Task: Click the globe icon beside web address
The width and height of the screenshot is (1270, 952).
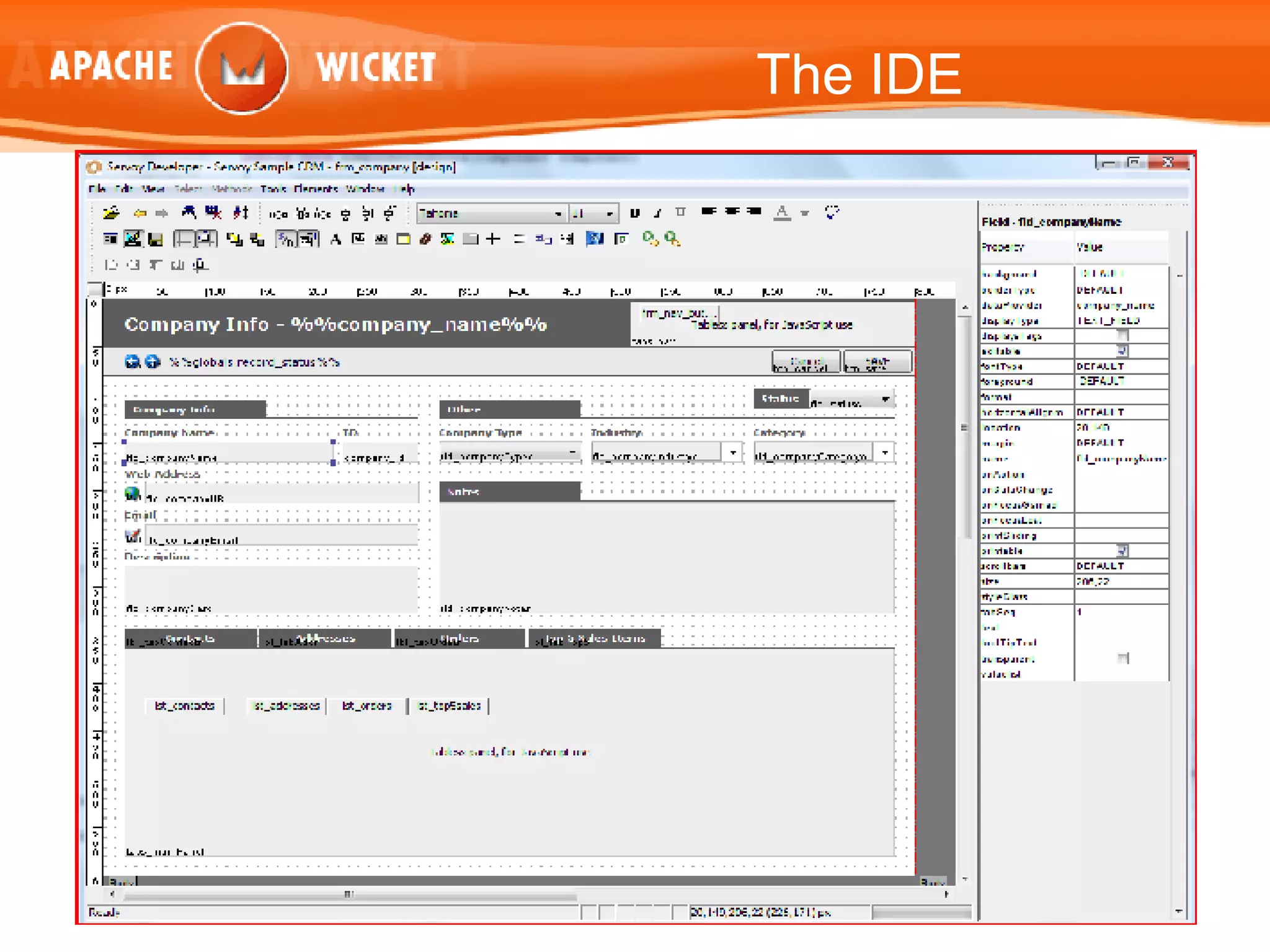Action: (x=133, y=495)
